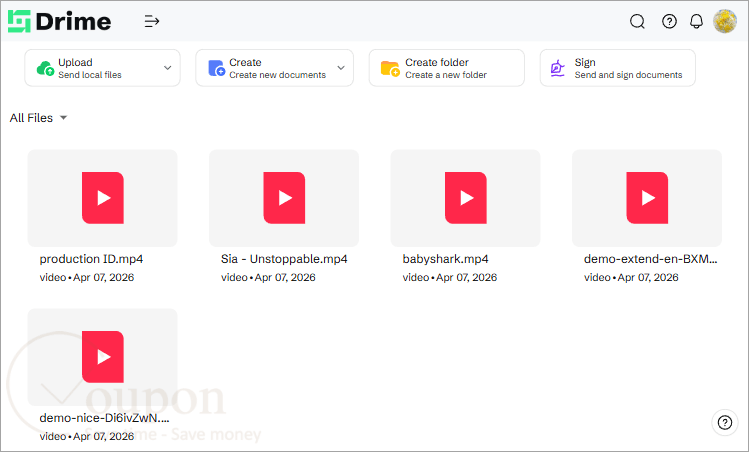Click "Create a new folder" subtitle text

point(446,75)
